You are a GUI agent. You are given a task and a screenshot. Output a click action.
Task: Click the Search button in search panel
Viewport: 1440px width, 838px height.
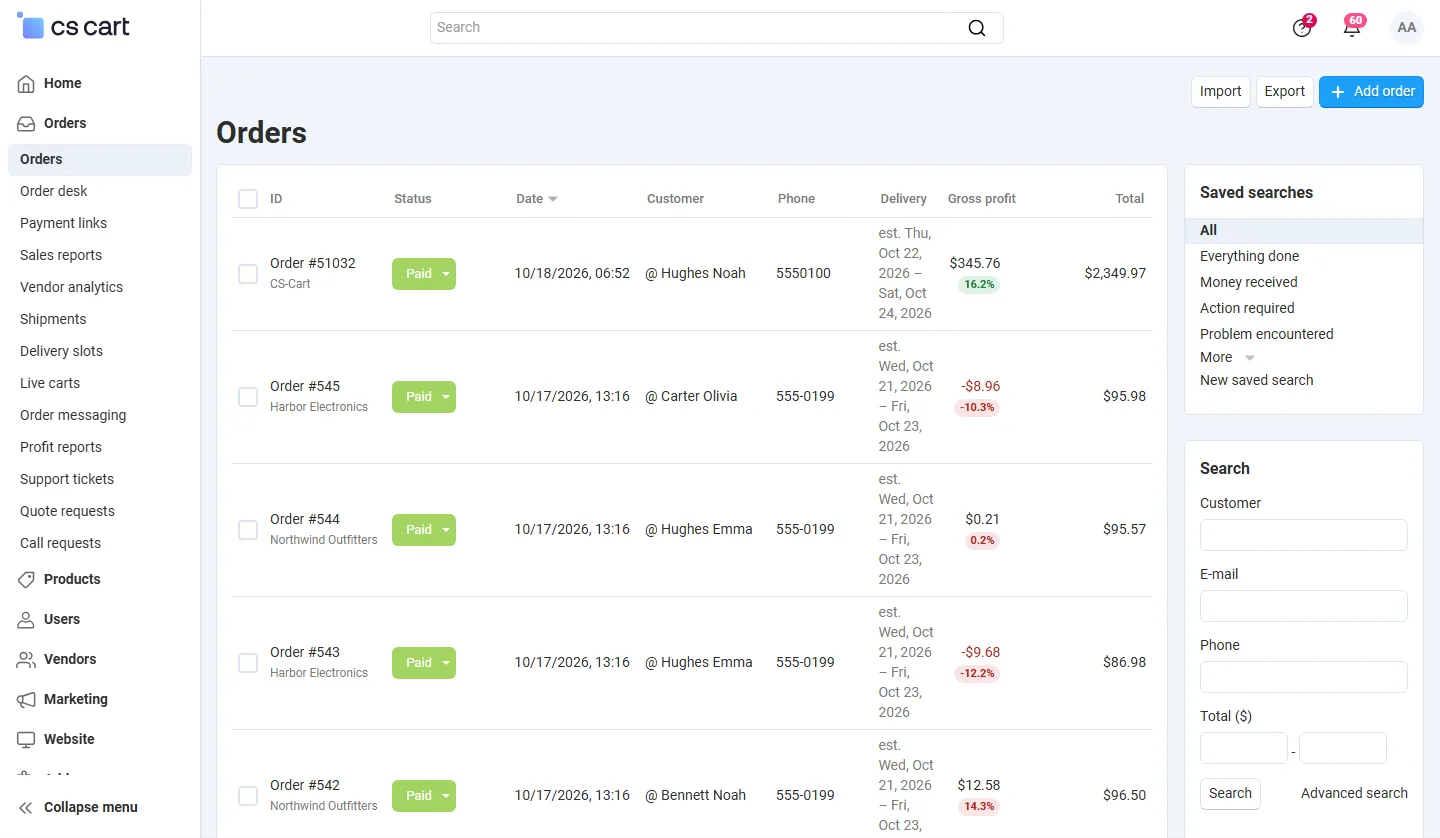click(1230, 794)
